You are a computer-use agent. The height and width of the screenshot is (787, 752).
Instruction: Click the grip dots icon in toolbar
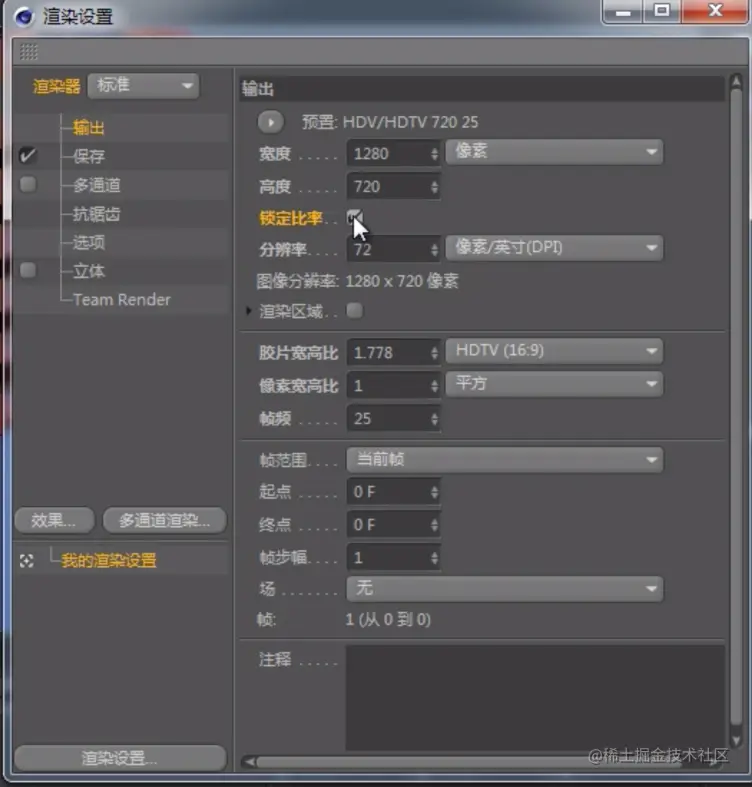29,51
